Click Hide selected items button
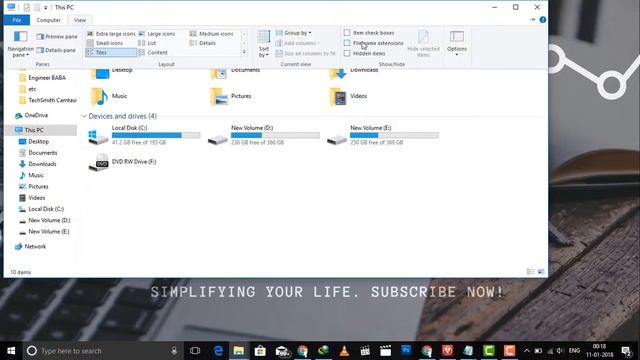This screenshot has height=360, width=640. [x=423, y=44]
